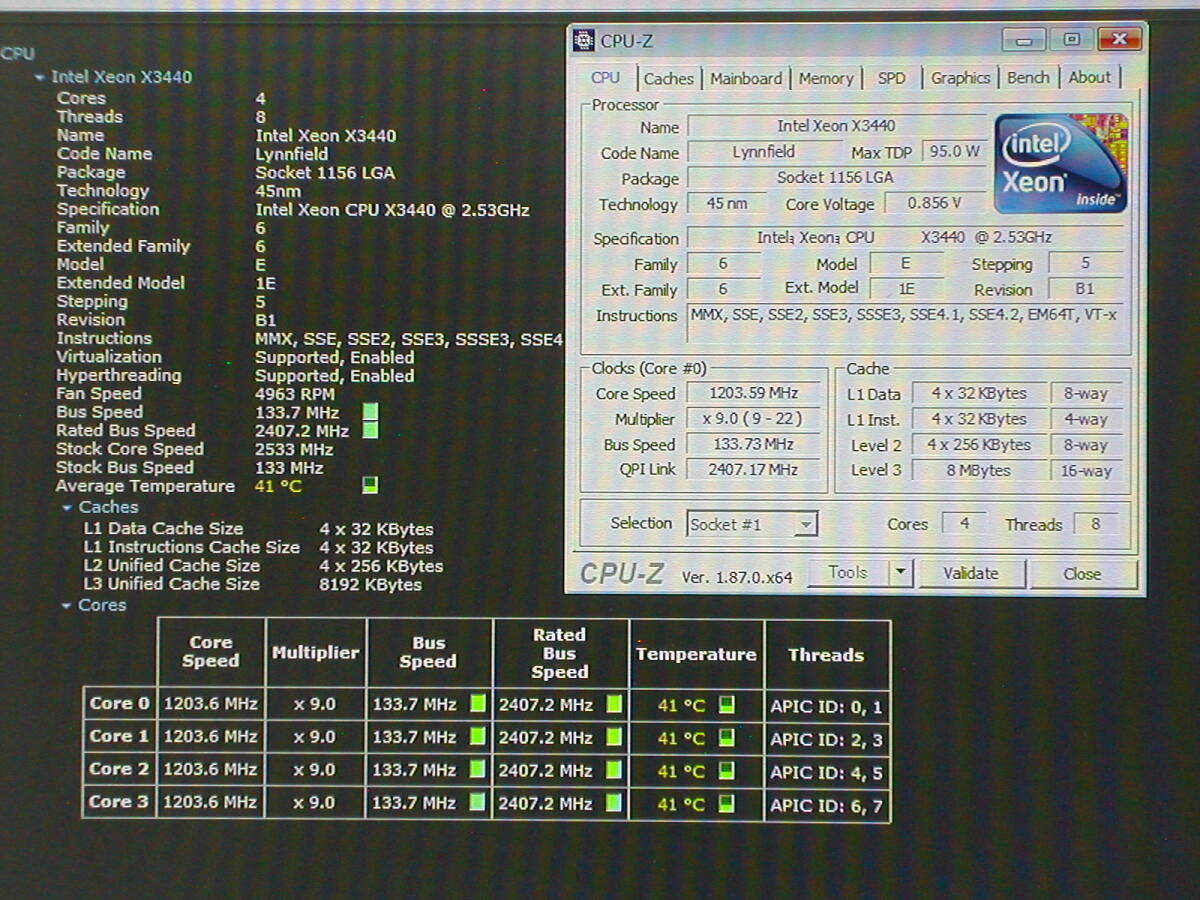The height and width of the screenshot is (900, 1200).
Task: Click Core 1 temperature indicator icon
Action: (727, 738)
